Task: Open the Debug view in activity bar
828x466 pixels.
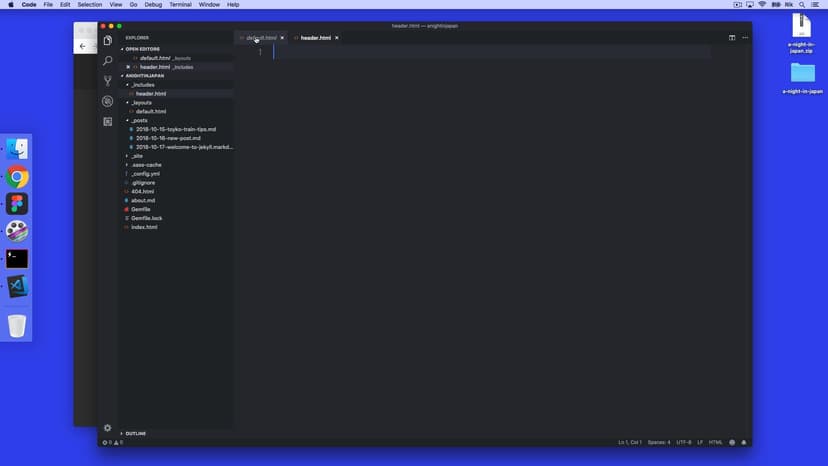Action: coord(108,101)
